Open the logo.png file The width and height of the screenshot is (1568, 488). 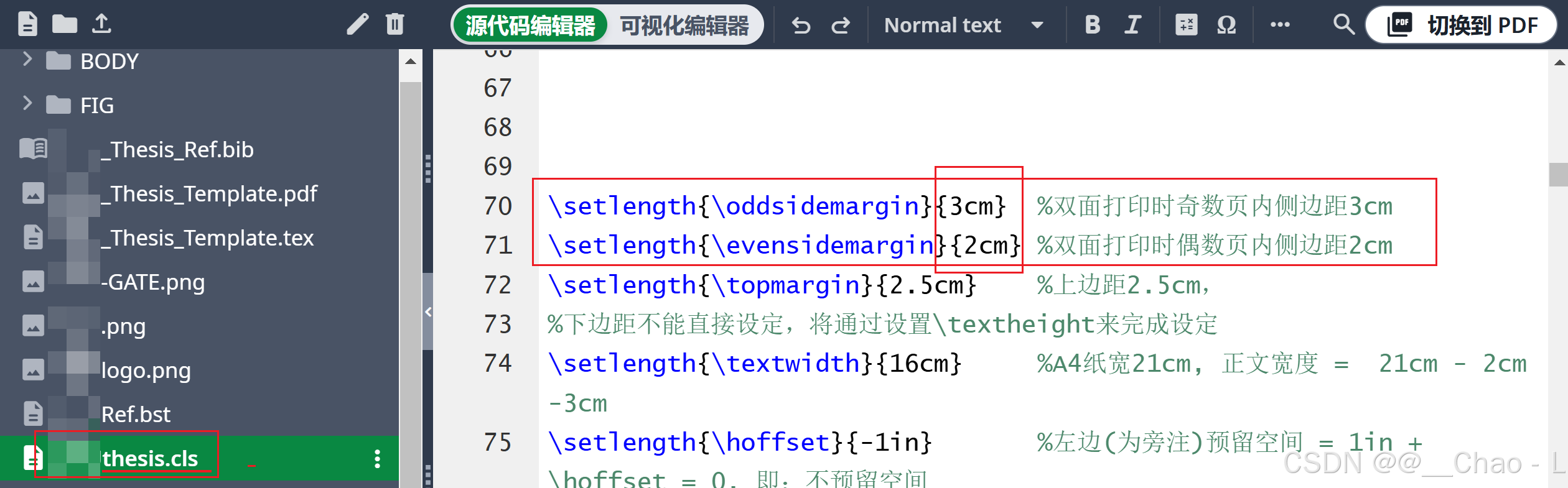pos(146,371)
